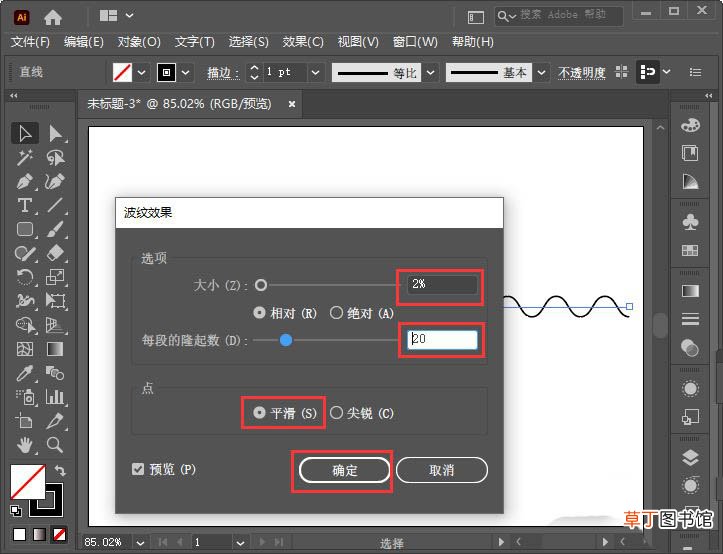Image resolution: width=723 pixels, height=554 pixels.
Task: Select the Eyedropper tool
Action: coord(25,373)
